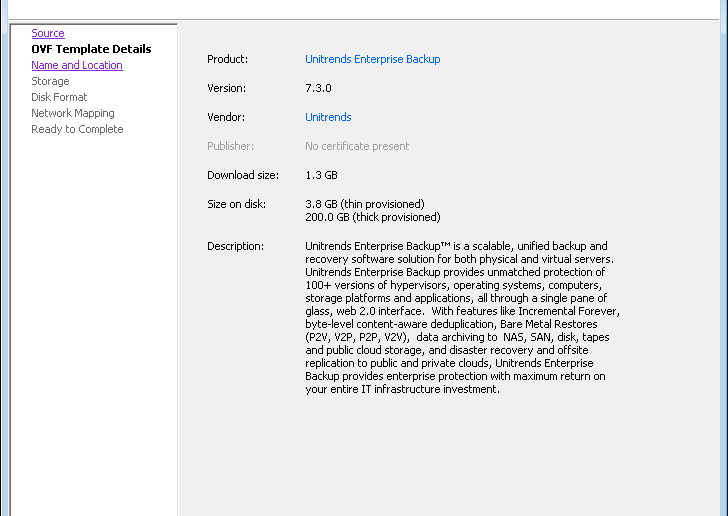This screenshot has height=516, width=728.
Task: Click the Size on disk: label
Action: (x=236, y=204)
